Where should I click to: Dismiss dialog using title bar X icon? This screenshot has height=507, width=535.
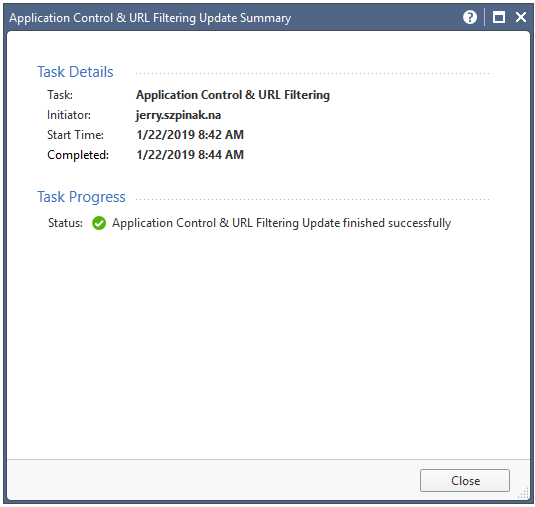521,17
